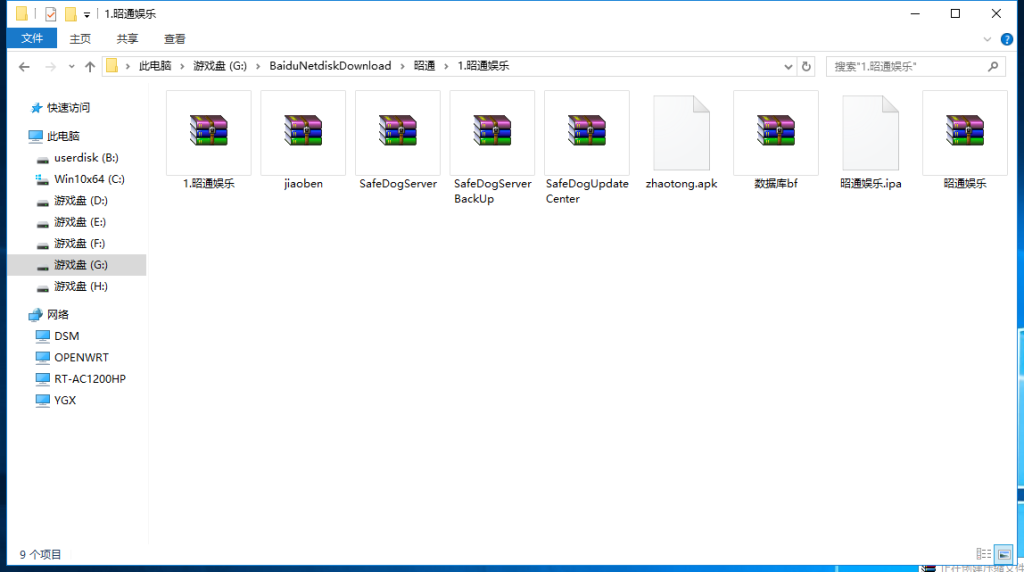
Task: Open the address bar history dropdown
Action: pyautogui.click(x=788, y=67)
